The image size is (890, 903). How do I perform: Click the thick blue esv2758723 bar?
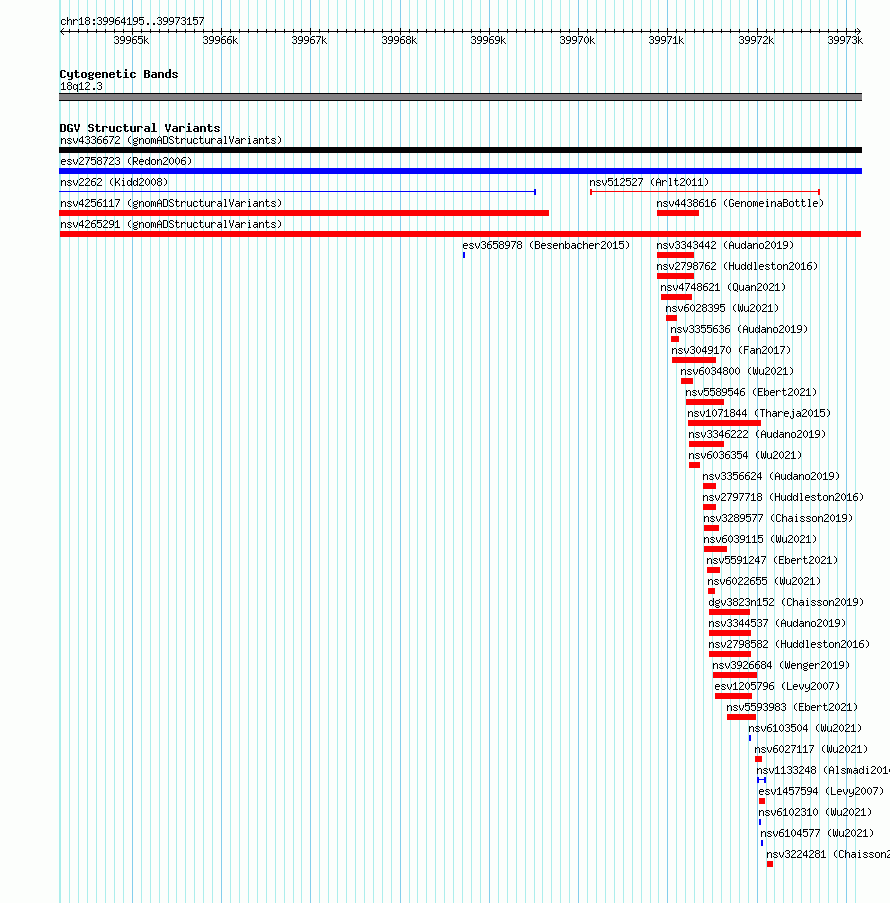coord(460,171)
